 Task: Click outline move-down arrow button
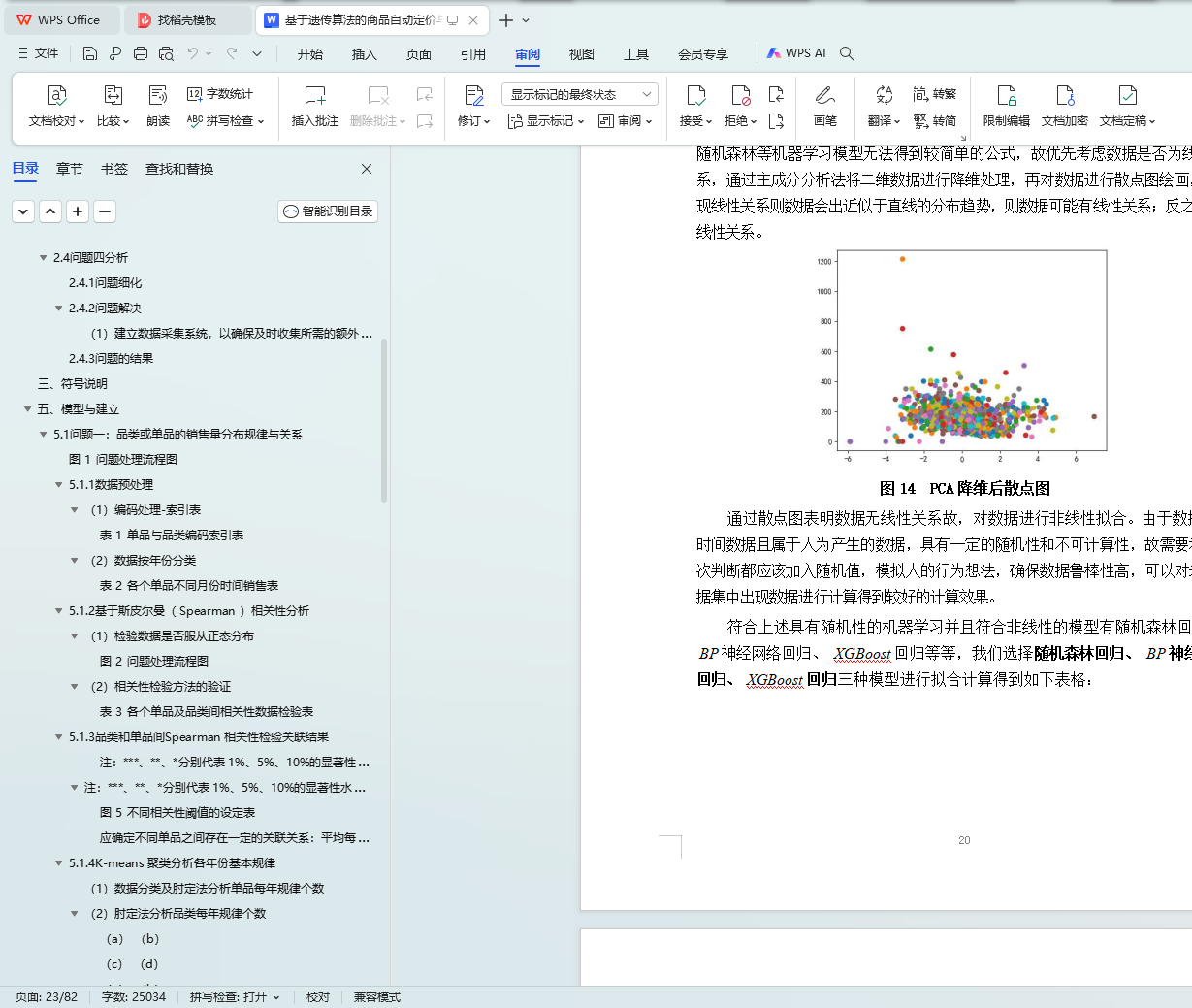pyautogui.click(x=23, y=211)
